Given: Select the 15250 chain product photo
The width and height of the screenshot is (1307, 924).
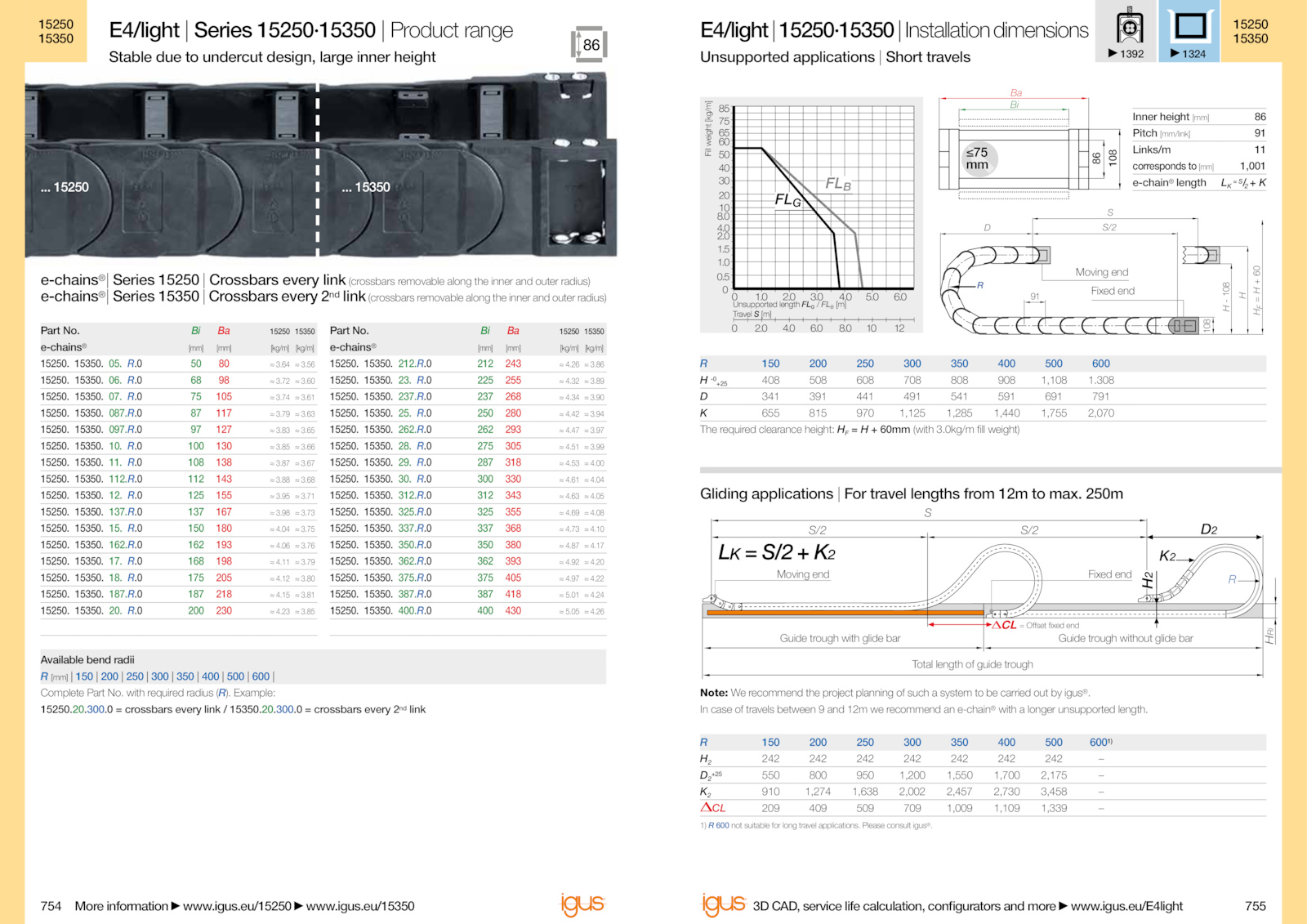Looking at the screenshot, I should click(171, 164).
